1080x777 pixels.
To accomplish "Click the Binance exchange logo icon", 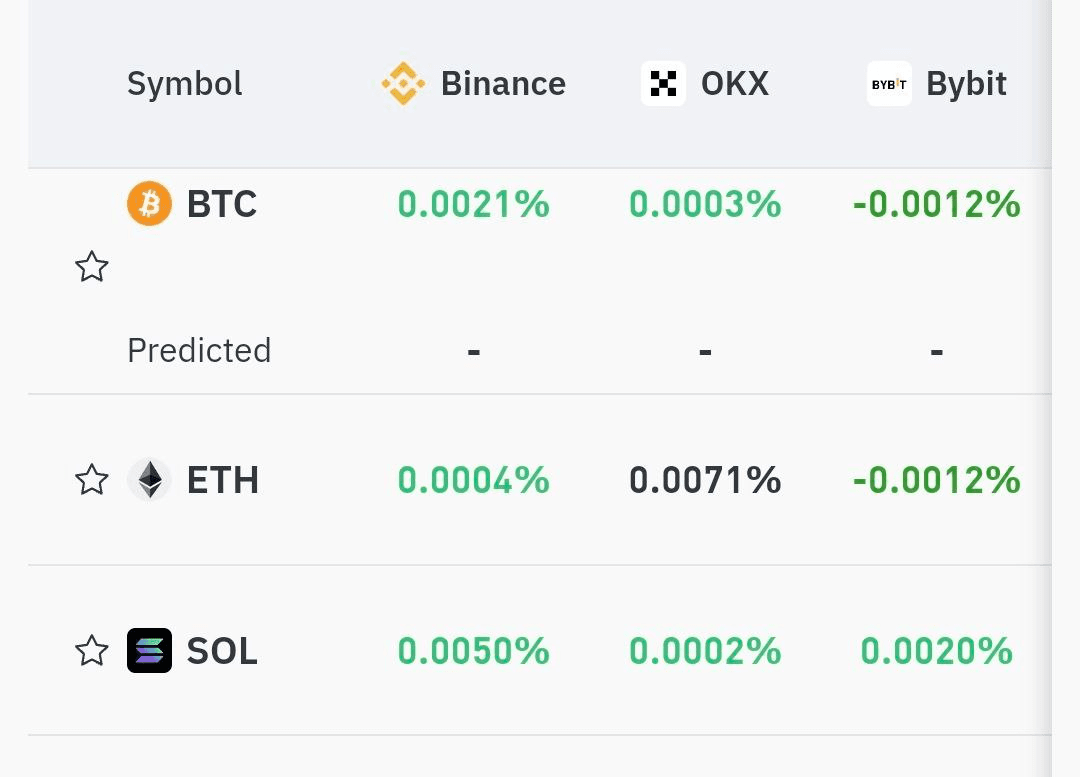I will coord(403,83).
